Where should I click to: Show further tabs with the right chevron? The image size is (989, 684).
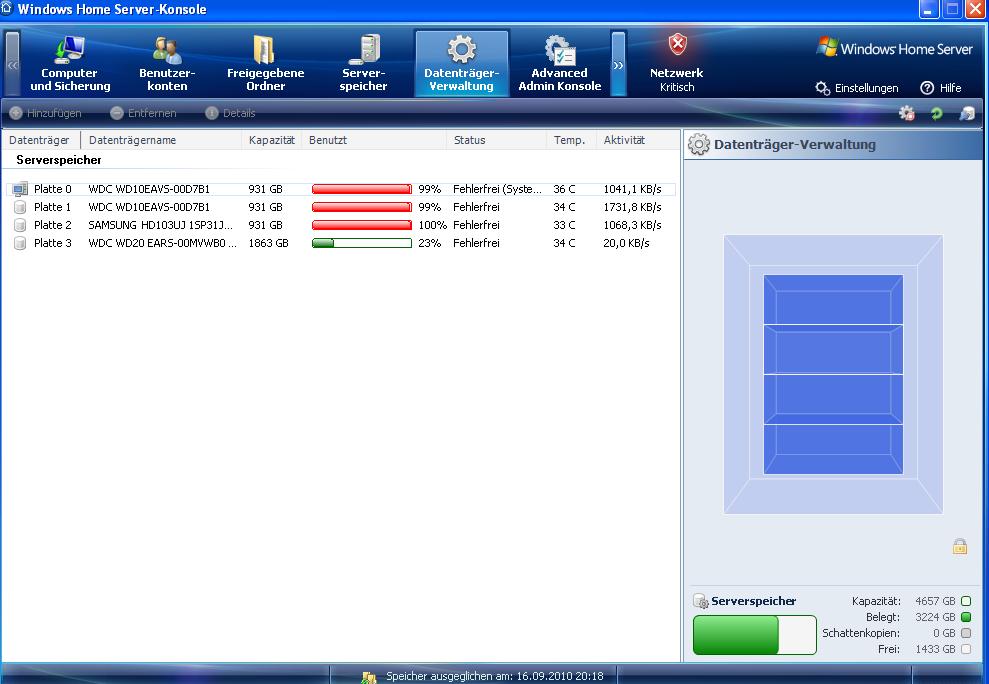coord(618,64)
